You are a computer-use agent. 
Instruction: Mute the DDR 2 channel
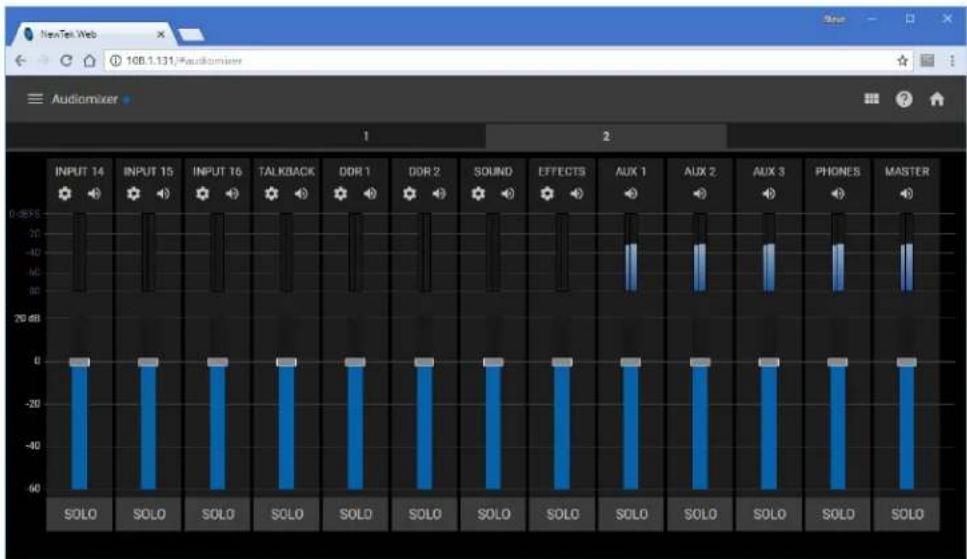pyautogui.click(x=438, y=194)
